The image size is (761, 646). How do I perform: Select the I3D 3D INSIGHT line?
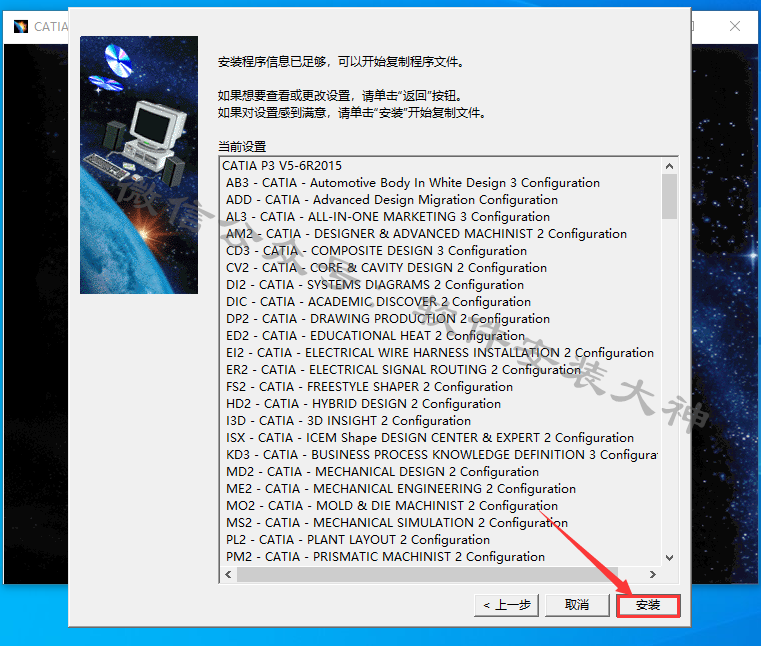click(x=348, y=421)
